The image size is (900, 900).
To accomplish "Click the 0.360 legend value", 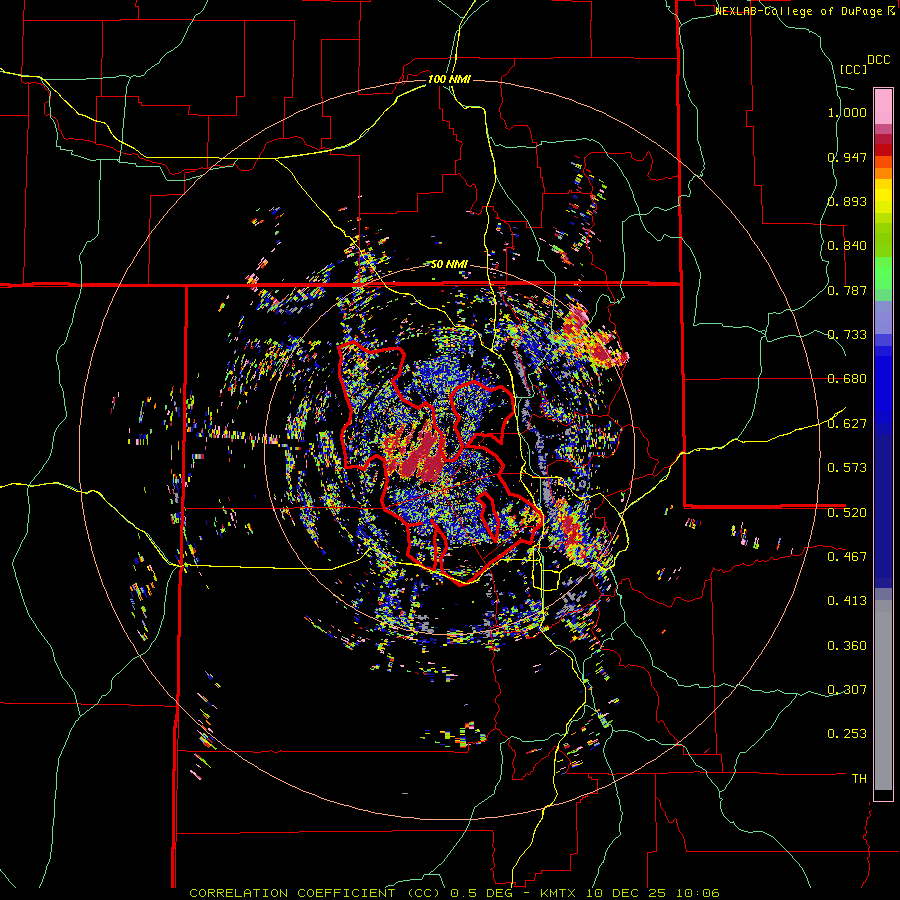I will 847,646.
